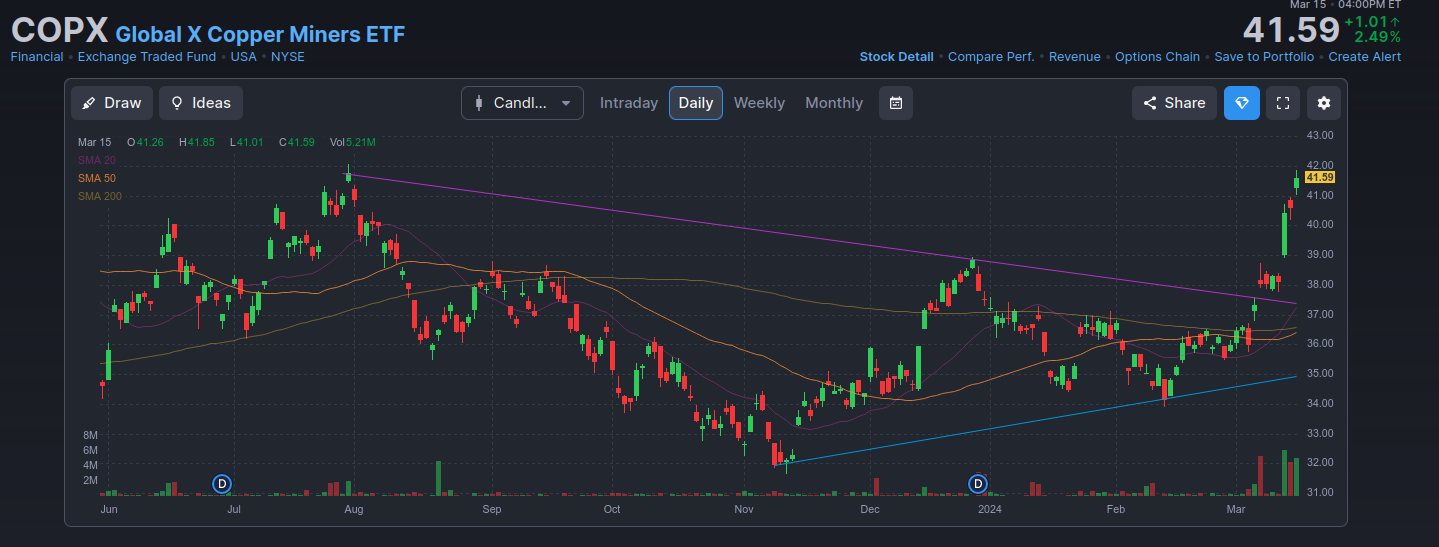Switch to Weekly timeframe

pyautogui.click(x=759, y=103)
